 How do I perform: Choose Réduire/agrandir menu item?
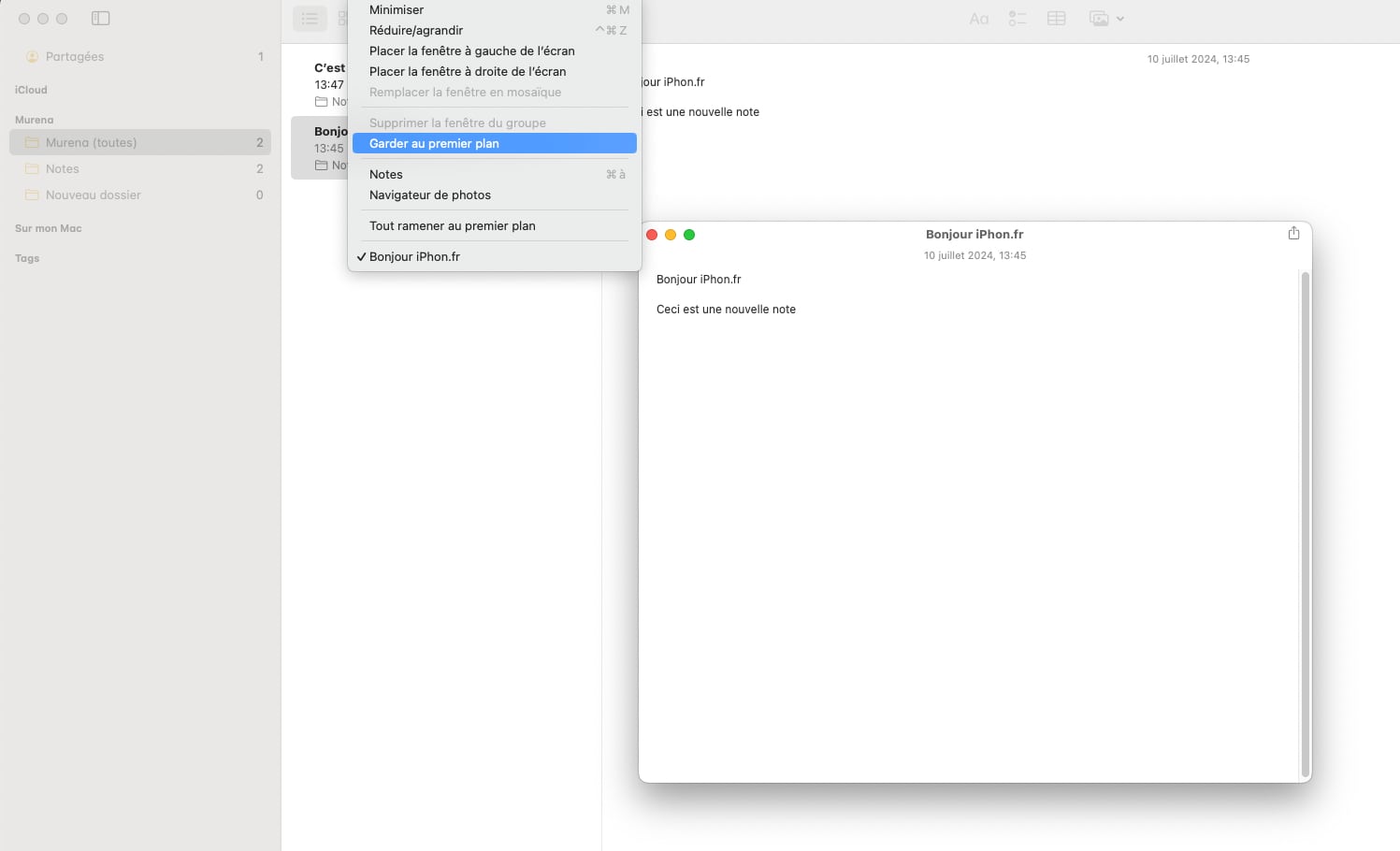[495, 30]
